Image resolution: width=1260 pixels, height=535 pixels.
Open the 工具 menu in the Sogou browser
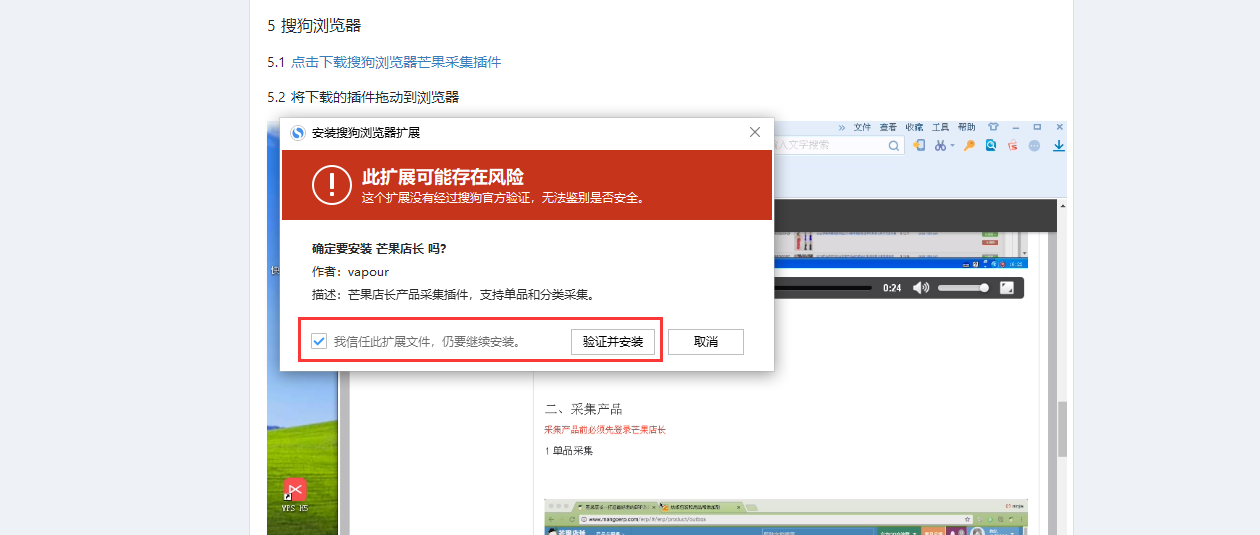coord(940,128)
